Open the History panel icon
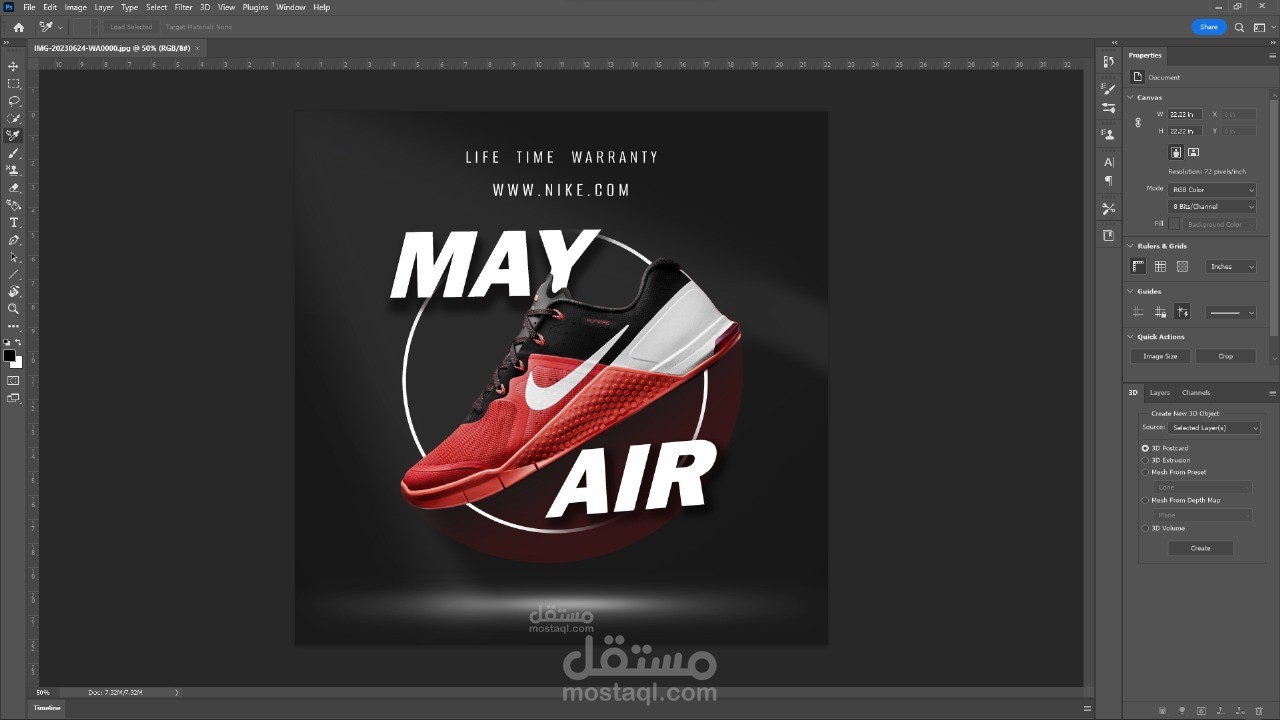 point(1108,62)
